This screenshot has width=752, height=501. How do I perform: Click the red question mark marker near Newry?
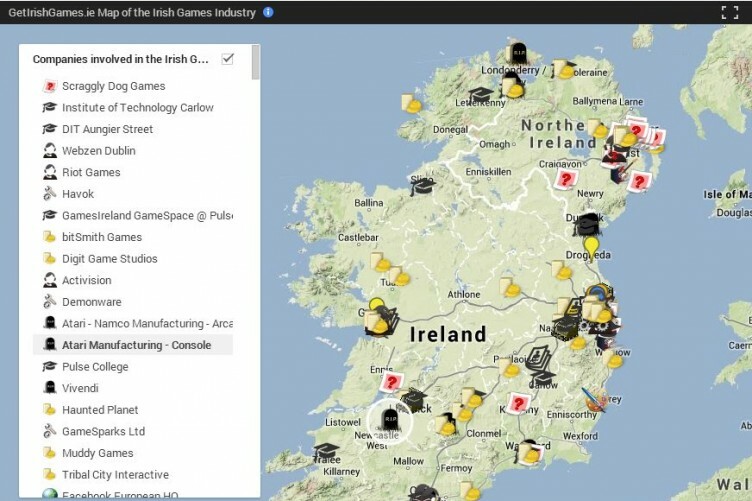coord(568,179)
